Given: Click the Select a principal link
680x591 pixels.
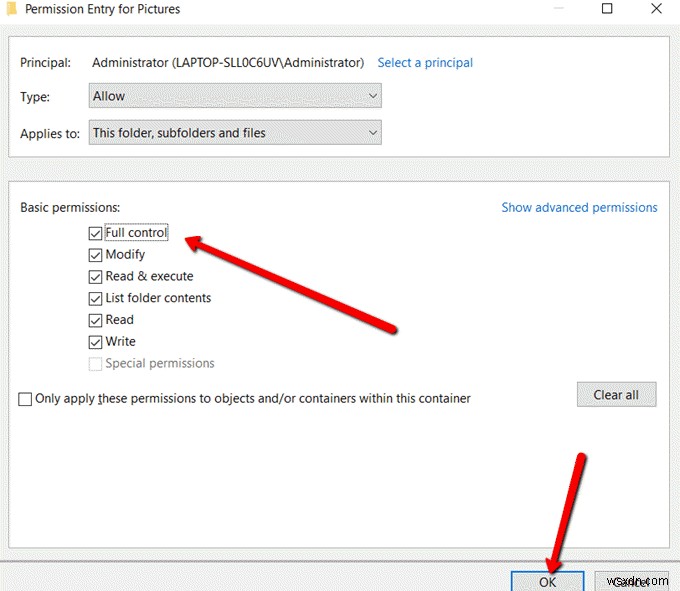Looking at the screenshot, I should click(x=425, y=63).
